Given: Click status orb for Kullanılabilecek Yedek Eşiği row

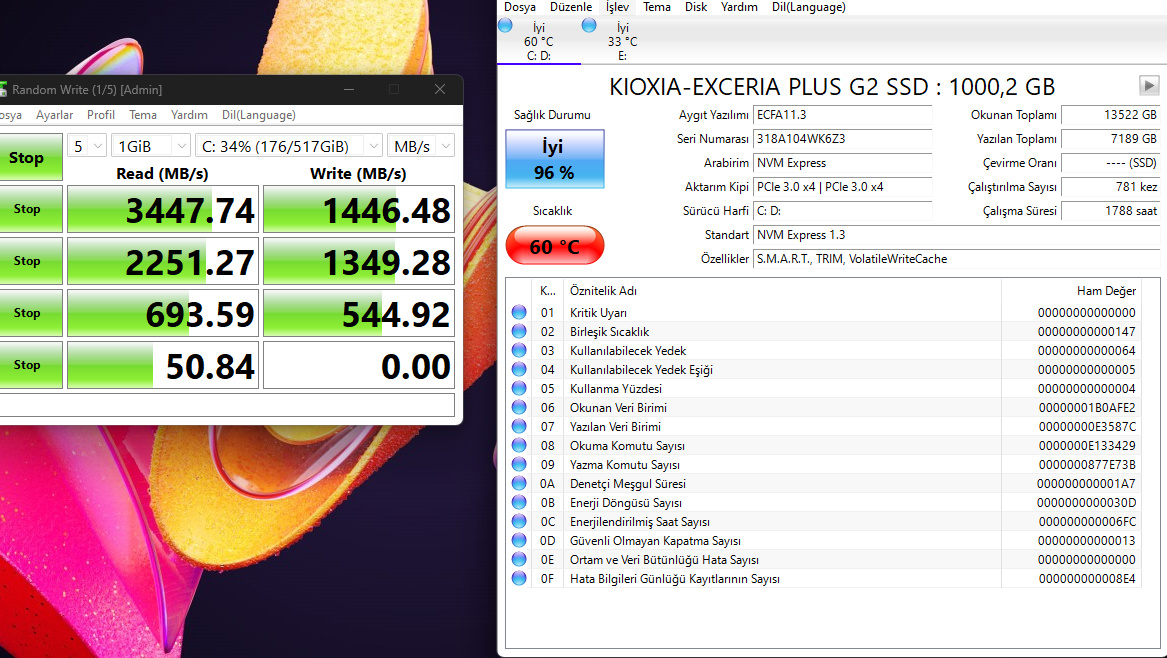Looking at the screenshot, I should 519,369.
